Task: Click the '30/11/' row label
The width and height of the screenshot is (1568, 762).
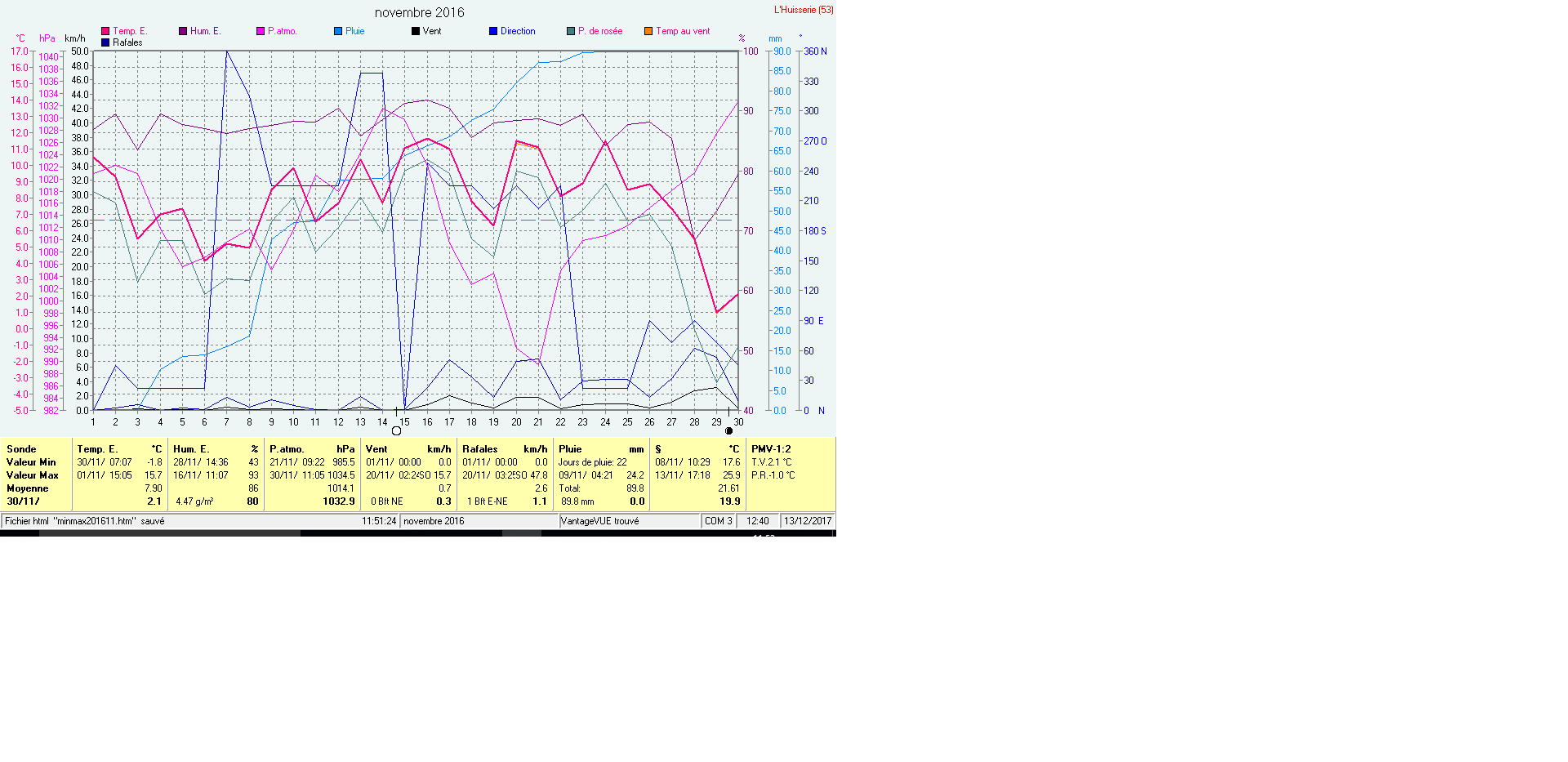Action: pos(23,501)
